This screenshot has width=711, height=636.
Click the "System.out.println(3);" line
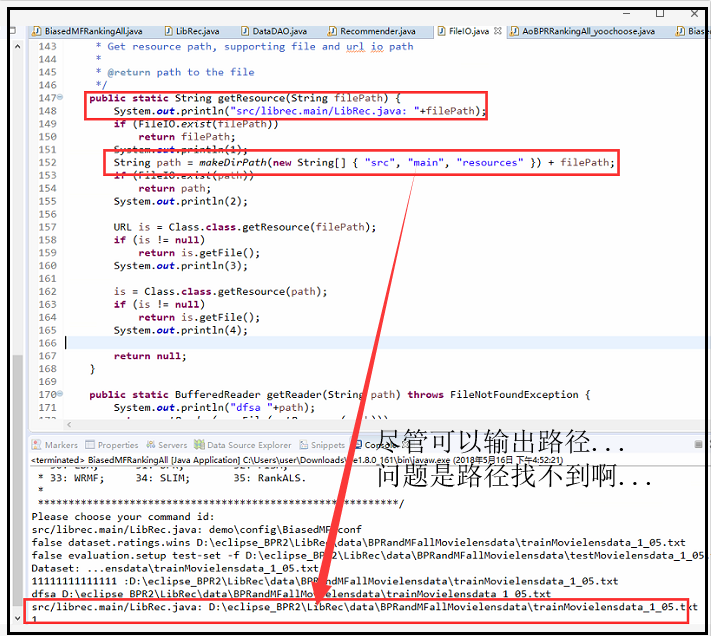[180, 266]
